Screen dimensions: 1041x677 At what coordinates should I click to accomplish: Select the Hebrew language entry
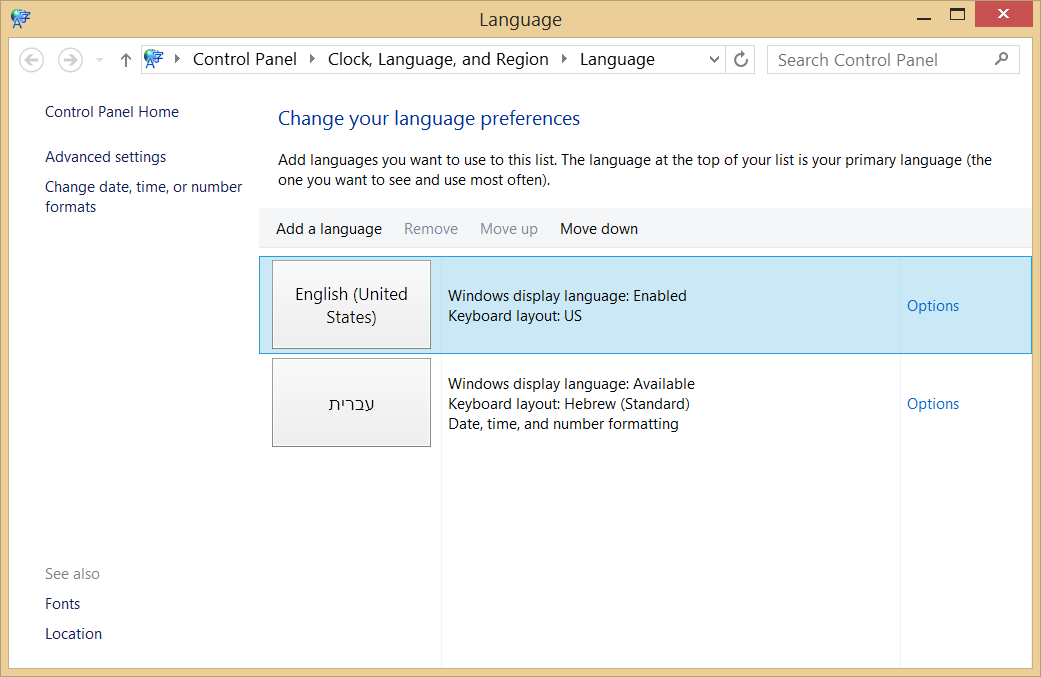pyautogui.click(x=351, y=402)
